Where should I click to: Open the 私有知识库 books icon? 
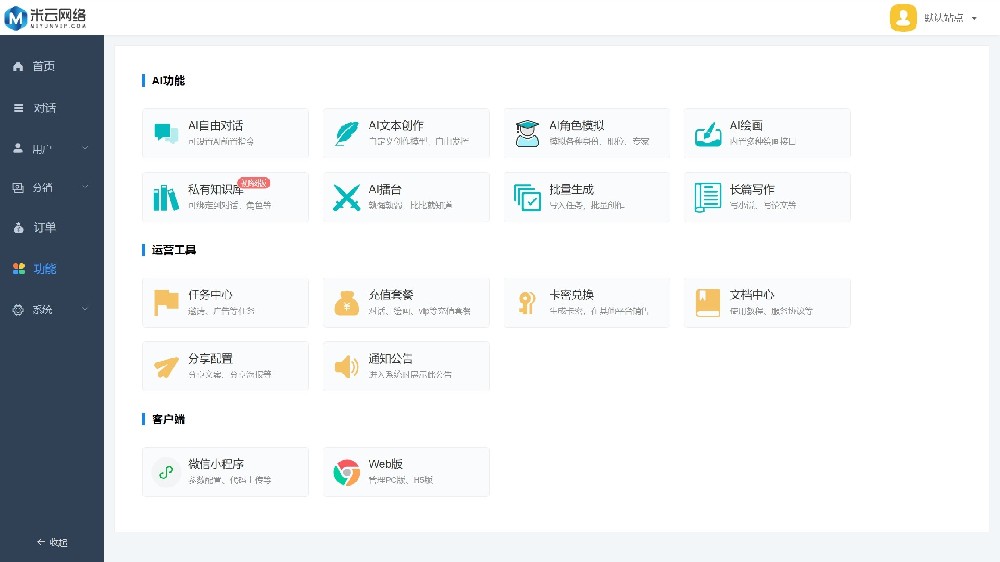(x=166, y=198)
